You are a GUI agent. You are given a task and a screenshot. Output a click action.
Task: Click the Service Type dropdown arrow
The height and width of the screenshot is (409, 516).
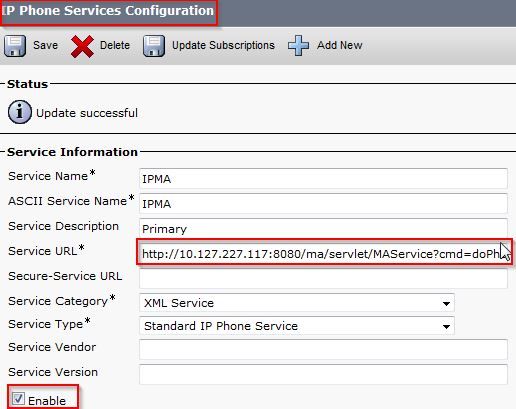click(x=446, y=326)
